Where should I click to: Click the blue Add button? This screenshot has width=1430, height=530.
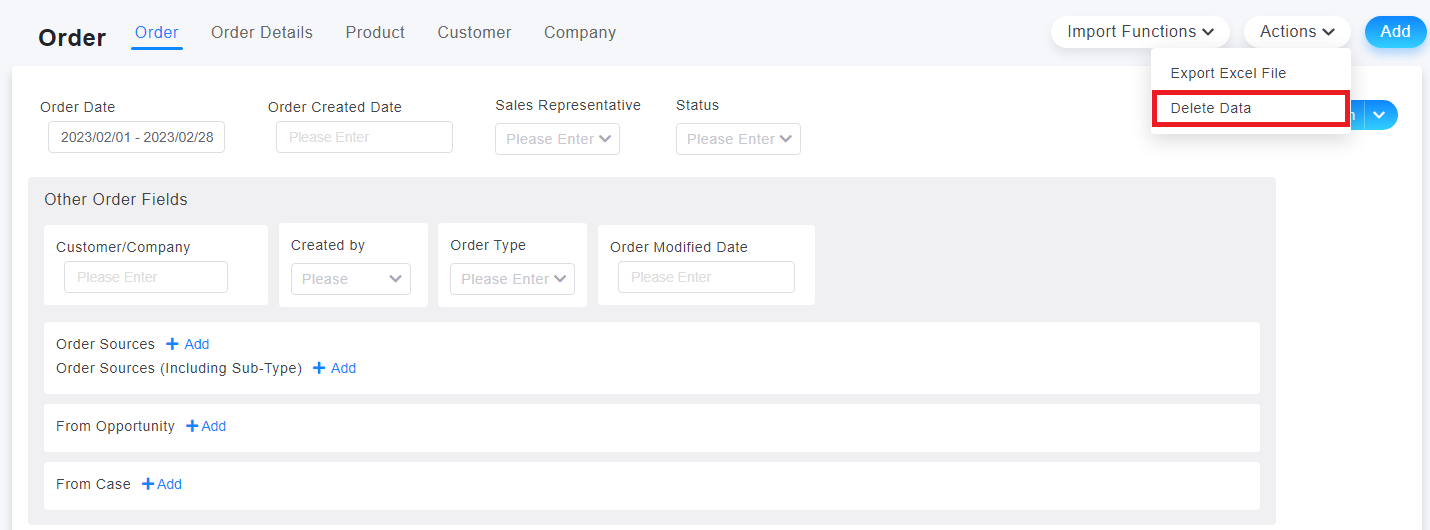coord(1395,32)
